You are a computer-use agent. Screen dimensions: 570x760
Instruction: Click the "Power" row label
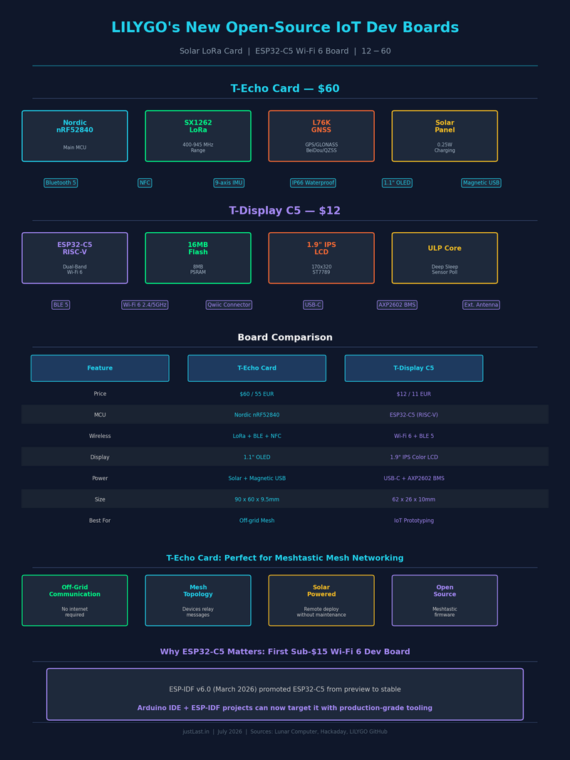pos(100,478)
